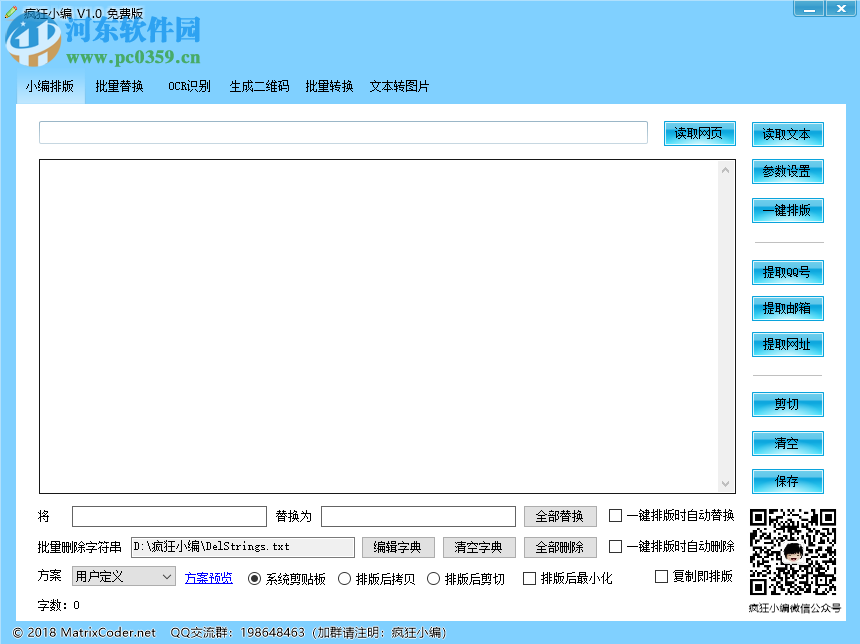The height and width of the screenshot is (644, 860).
Task: Open the 编辑字典 dictionary editor
Action: click(400, 547)
